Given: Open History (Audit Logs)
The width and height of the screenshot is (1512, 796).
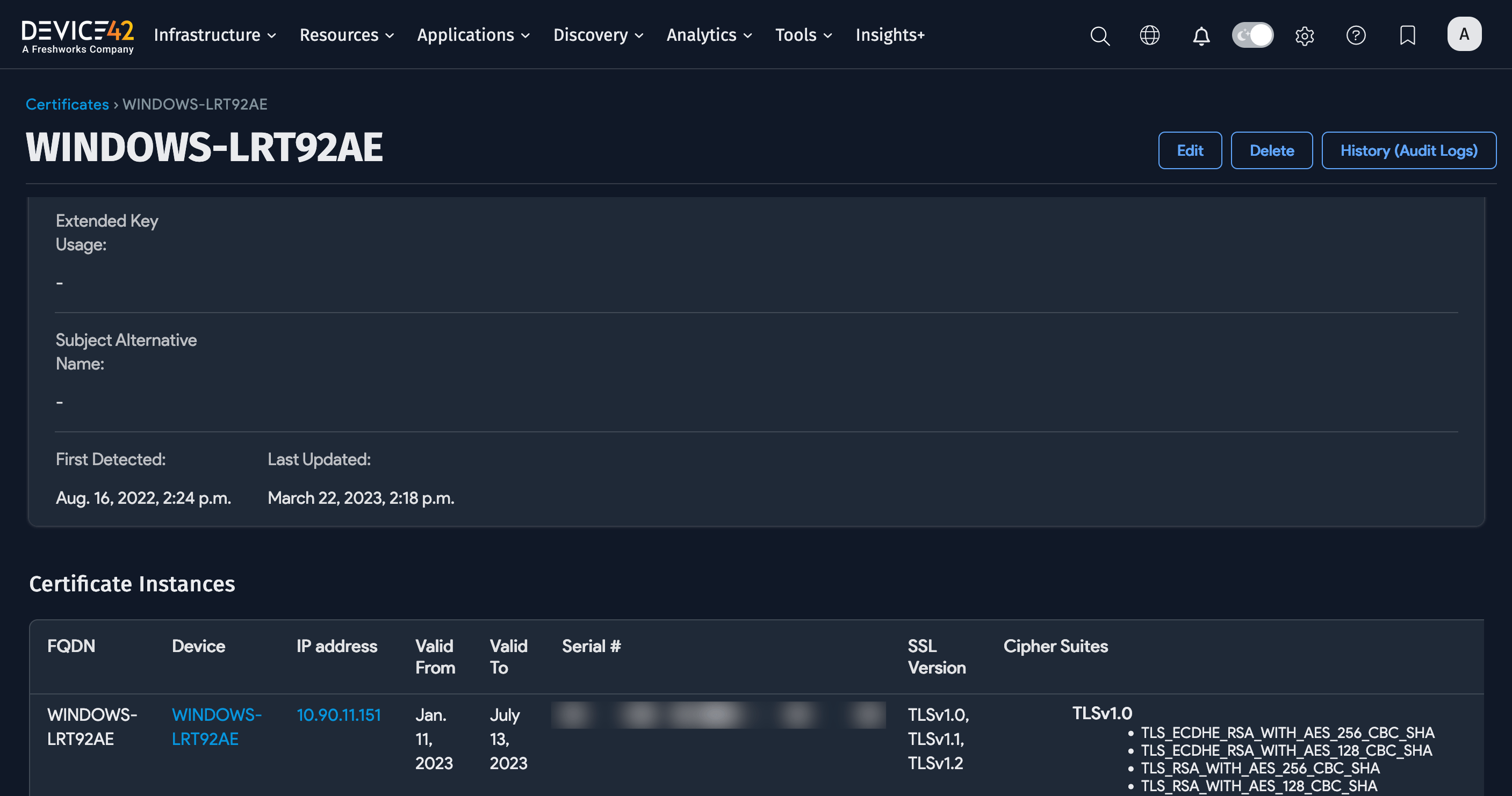Looking at the screenshot, I should (1408, 151).
